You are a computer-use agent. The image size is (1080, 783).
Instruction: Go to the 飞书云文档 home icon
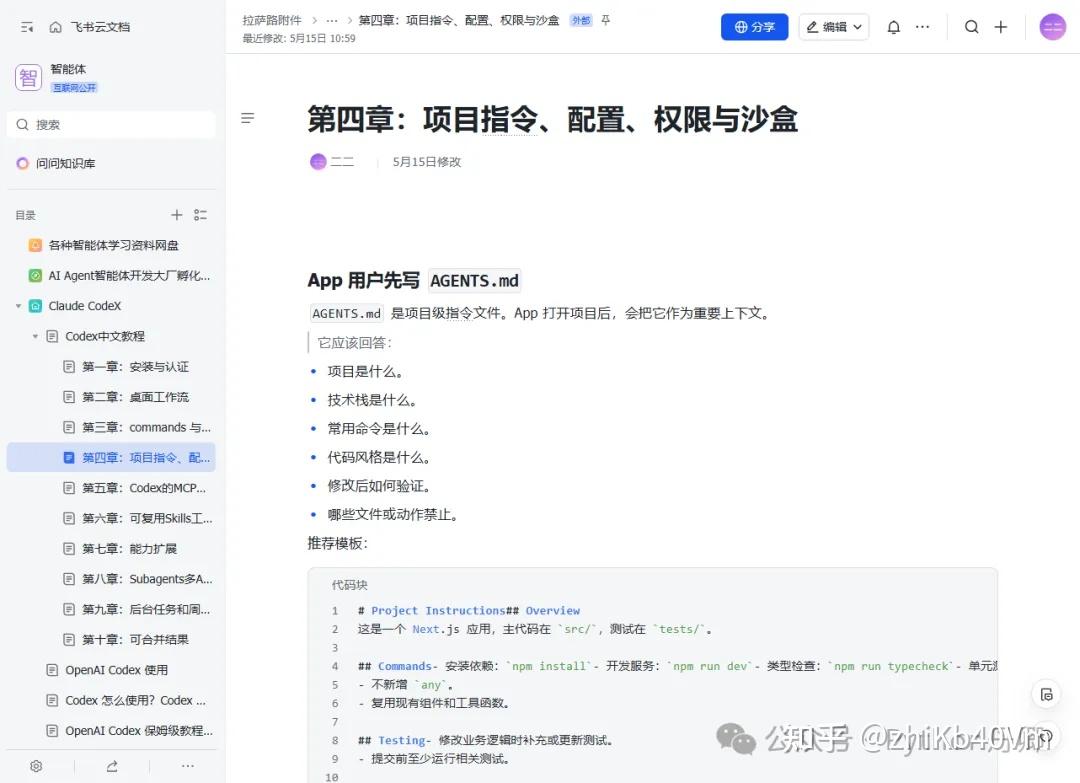click(56, 27)
